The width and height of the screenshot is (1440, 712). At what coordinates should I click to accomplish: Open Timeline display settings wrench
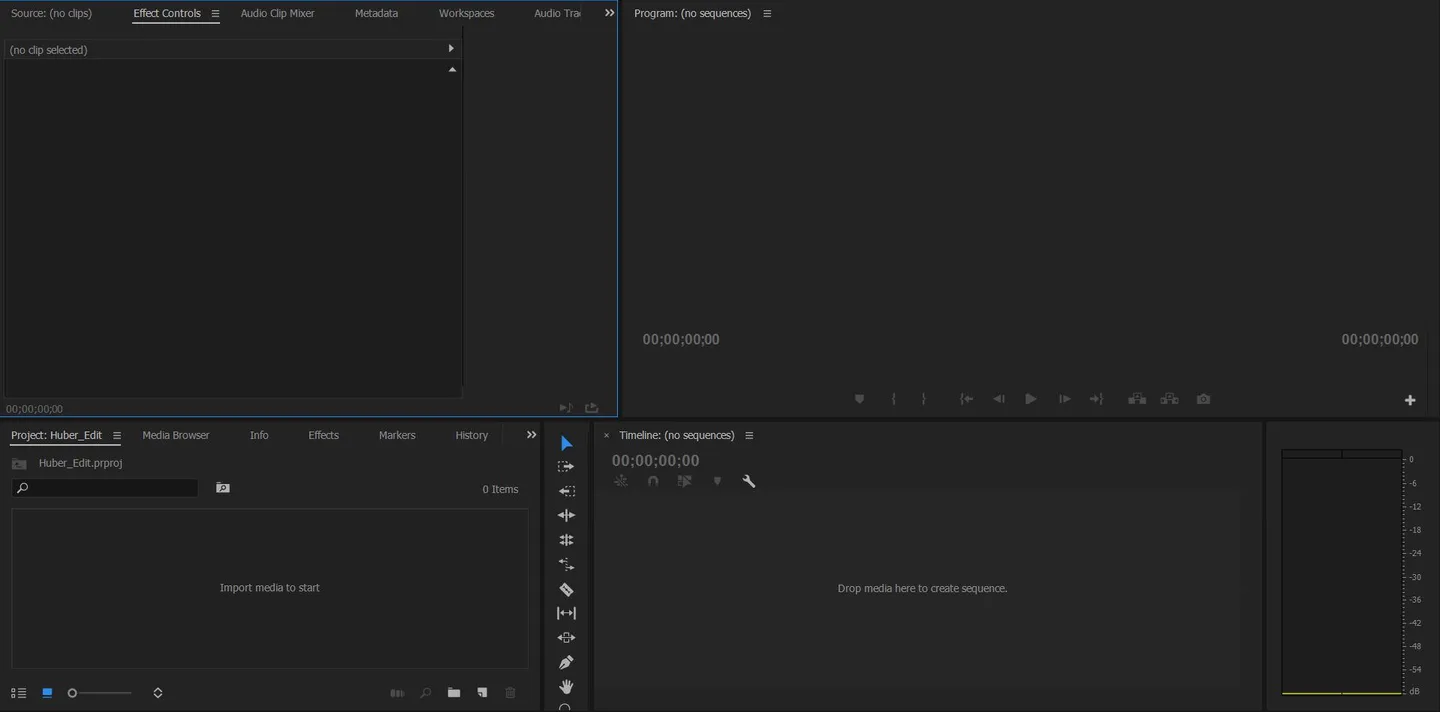(x=749, y=481)
